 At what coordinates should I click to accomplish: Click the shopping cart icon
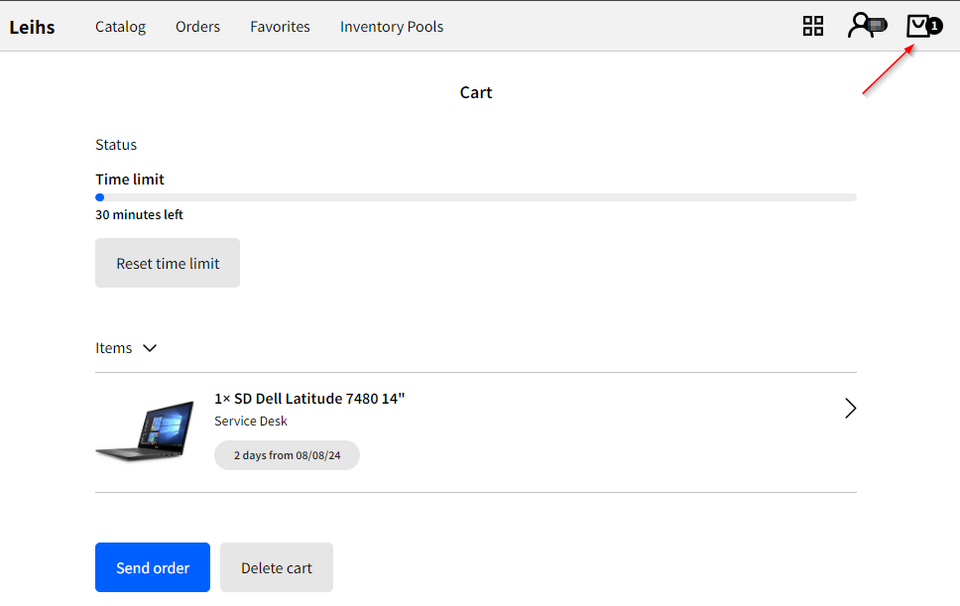918,26
